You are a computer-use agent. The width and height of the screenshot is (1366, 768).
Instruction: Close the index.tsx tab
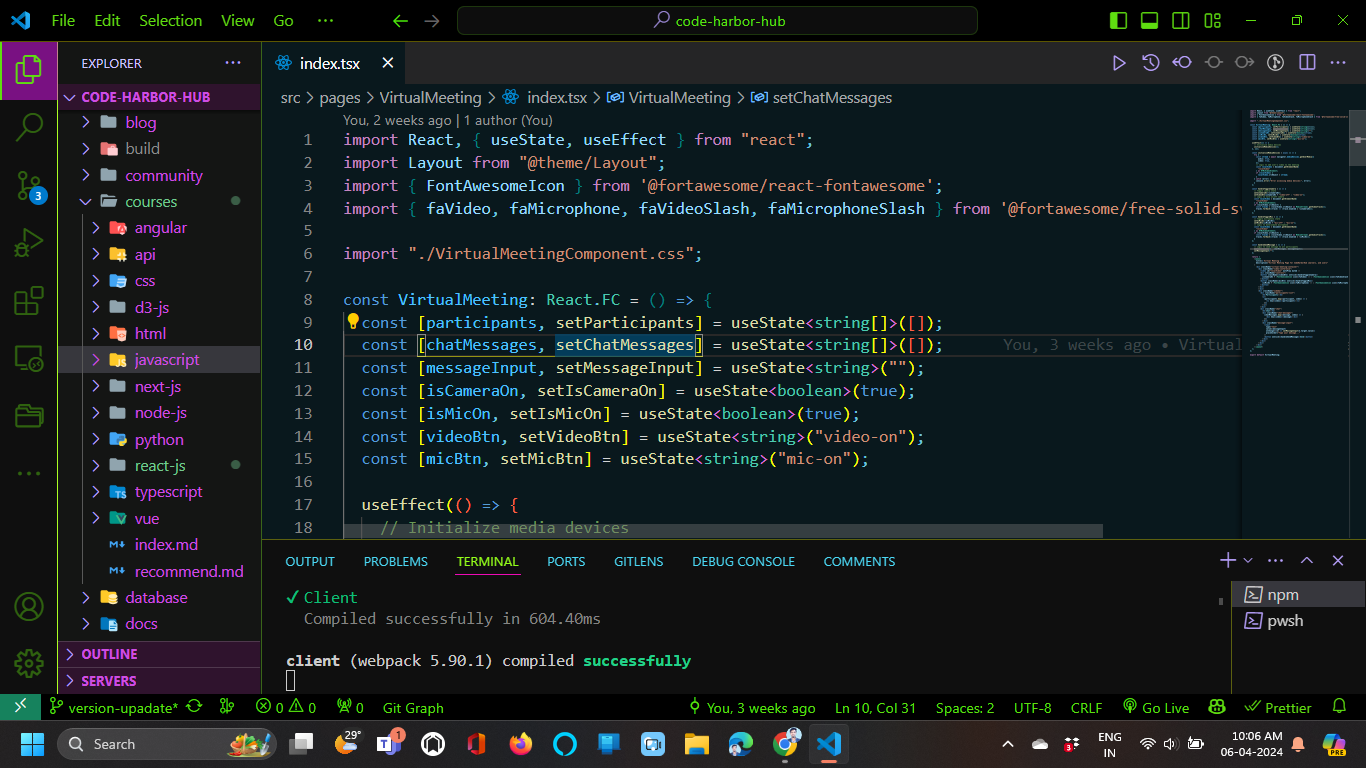(x=388, y=63)
